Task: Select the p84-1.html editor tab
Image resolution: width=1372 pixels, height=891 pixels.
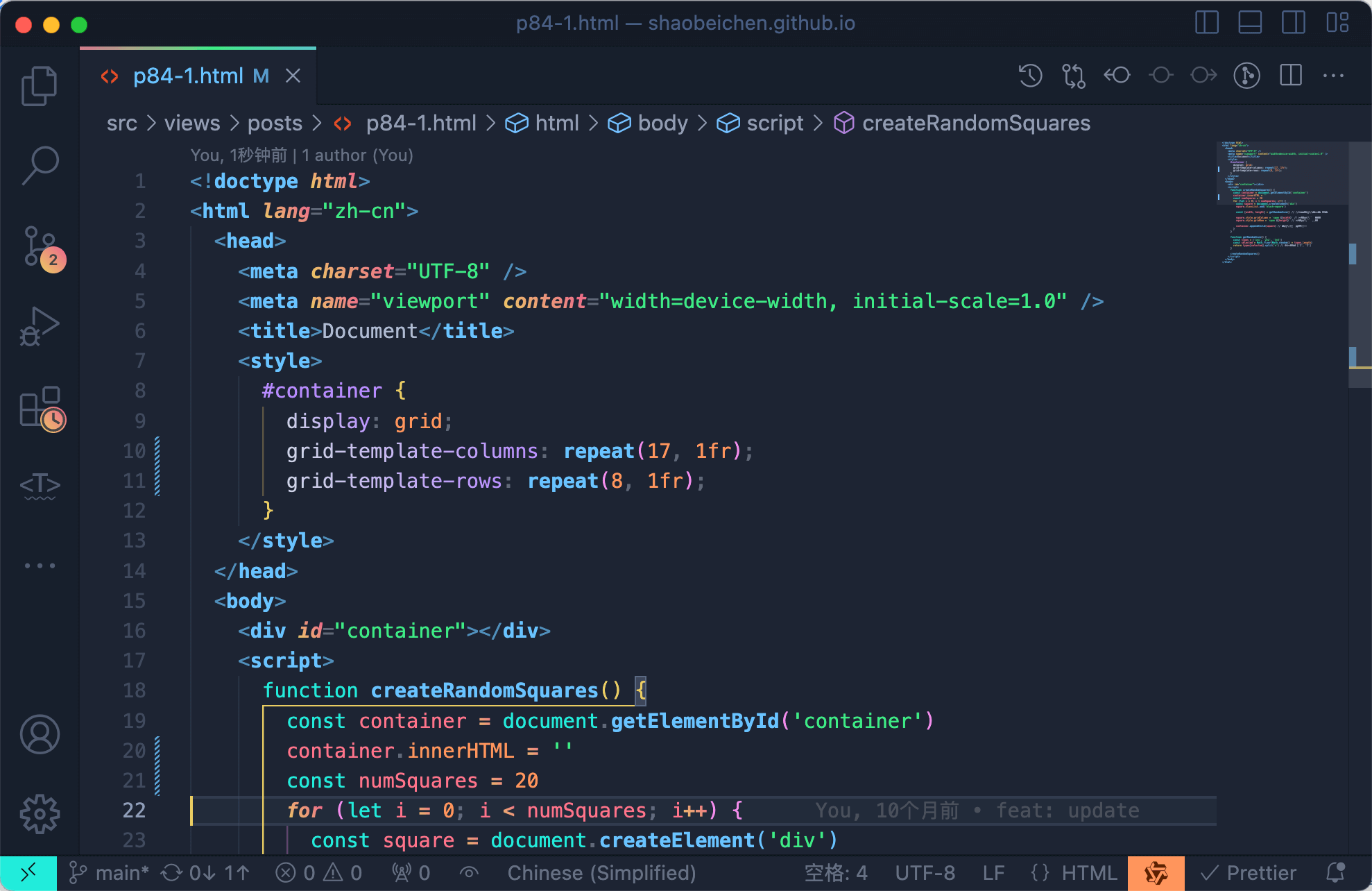Action: (x=188, y=76)
